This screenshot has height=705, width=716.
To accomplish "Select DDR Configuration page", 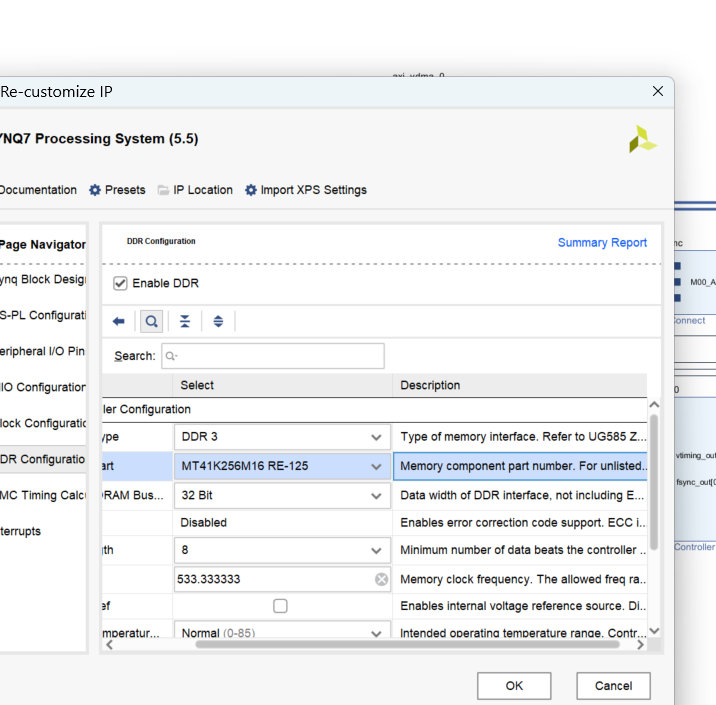I will [43, 459].
